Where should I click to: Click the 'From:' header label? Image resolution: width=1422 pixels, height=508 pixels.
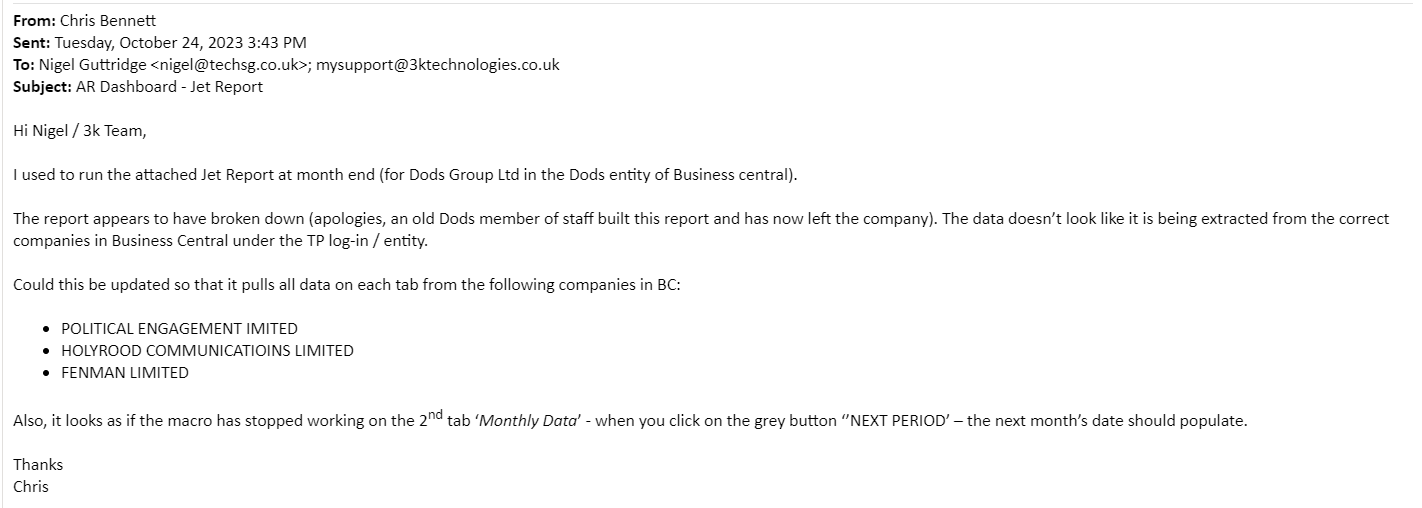(33, 20)
